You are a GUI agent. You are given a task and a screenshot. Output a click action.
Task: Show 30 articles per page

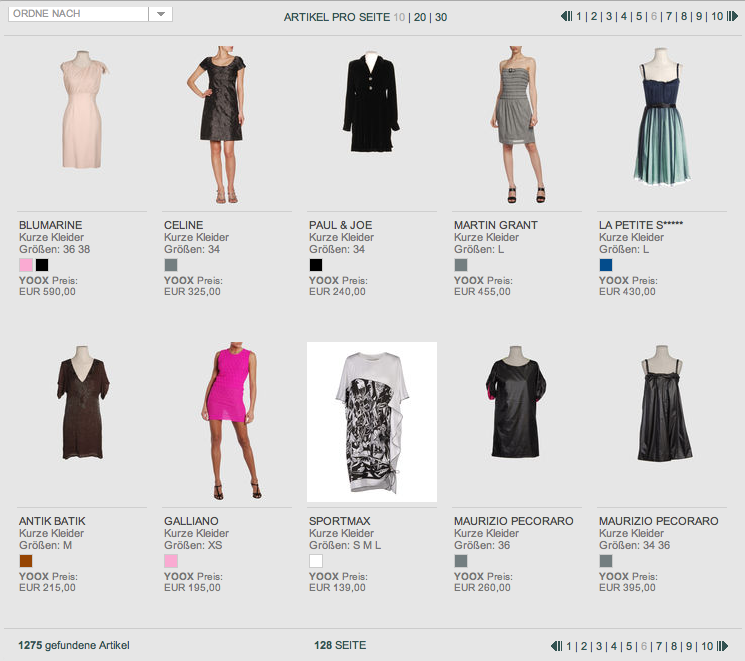point(441,17)
